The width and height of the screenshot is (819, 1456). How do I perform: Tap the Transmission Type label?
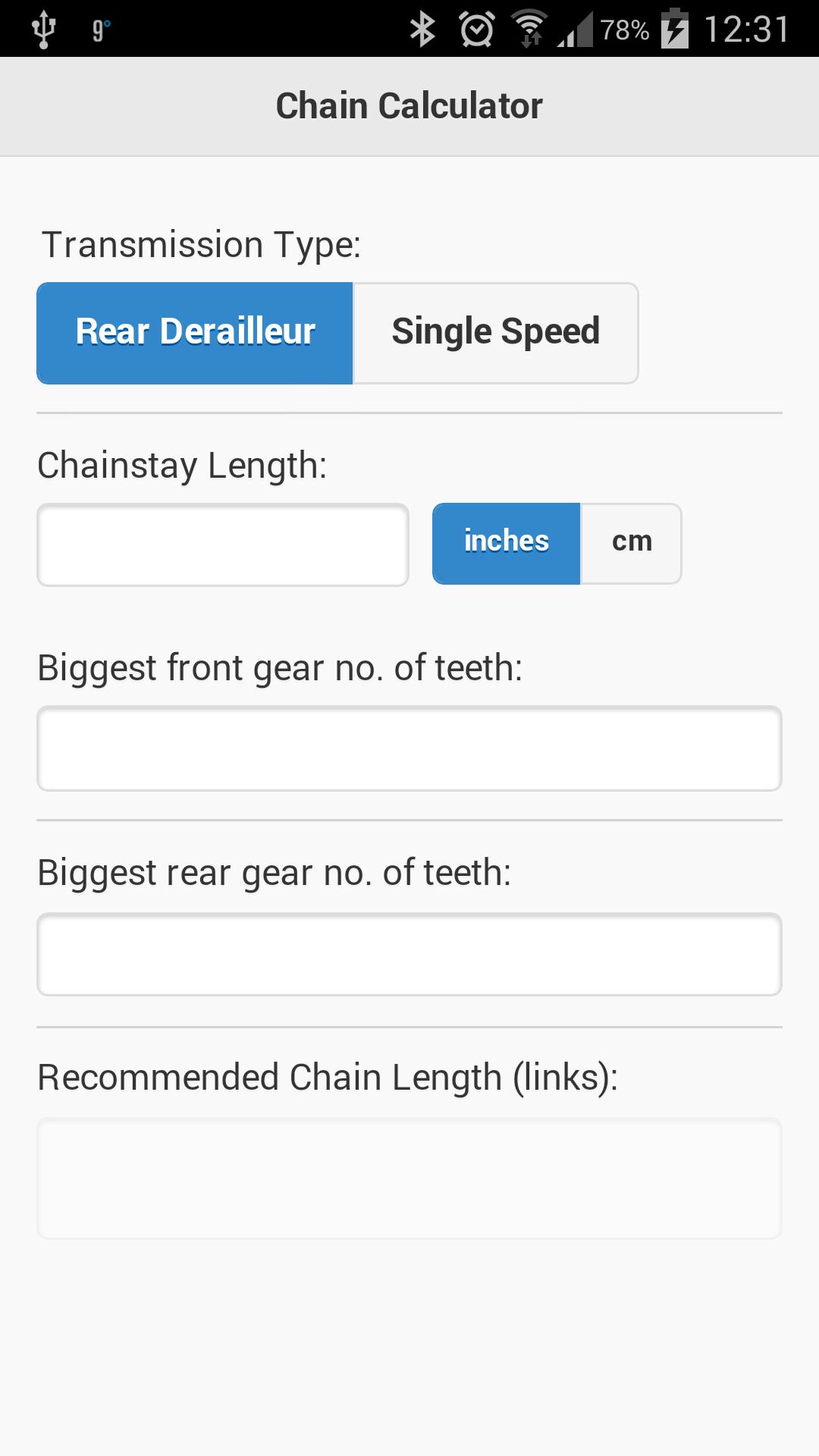tap(201, 245)
